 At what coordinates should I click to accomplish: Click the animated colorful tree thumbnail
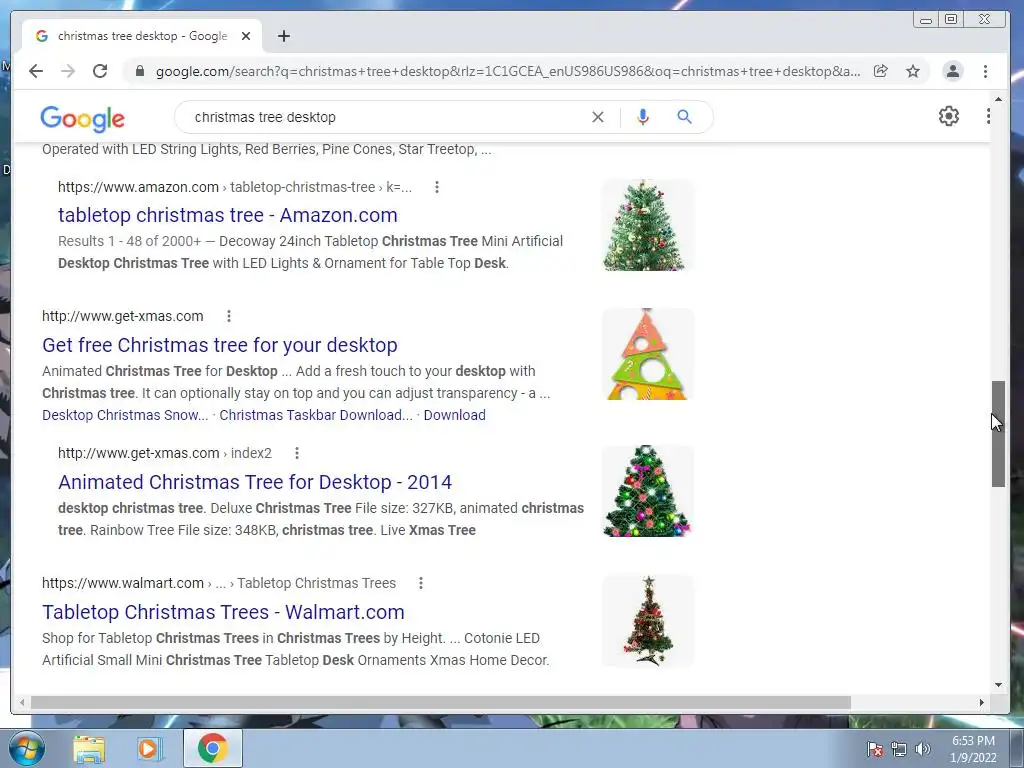point(647,491)
